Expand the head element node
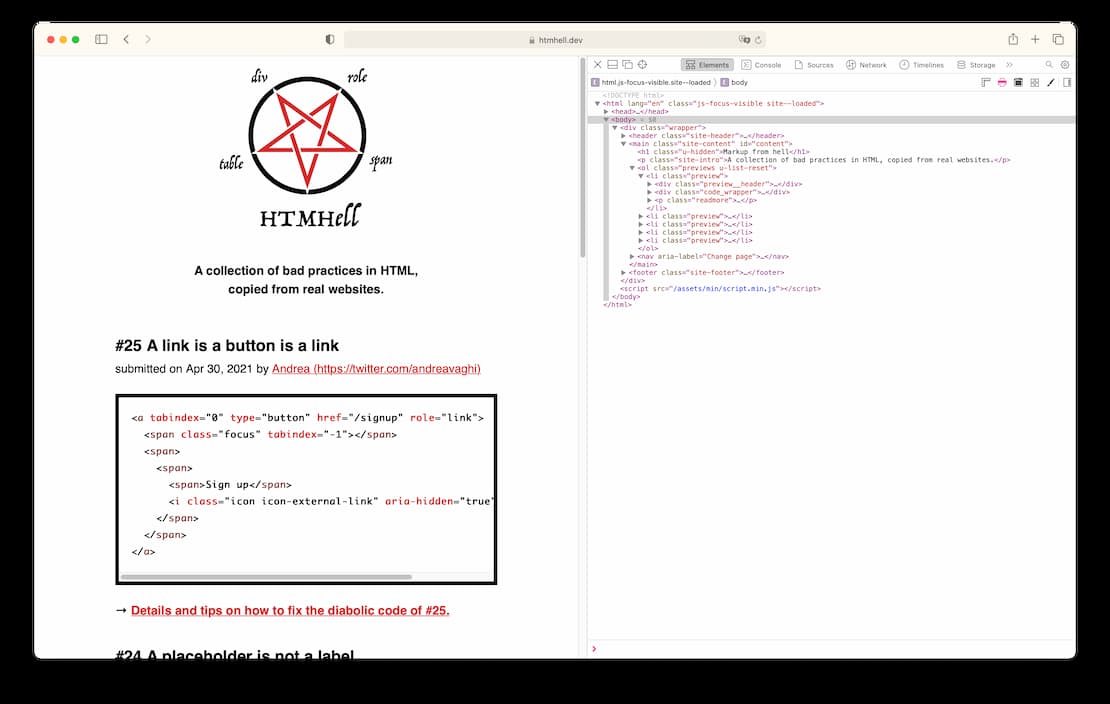The height and width of the screenshot is (704, 1110). (x=606, y=111)
